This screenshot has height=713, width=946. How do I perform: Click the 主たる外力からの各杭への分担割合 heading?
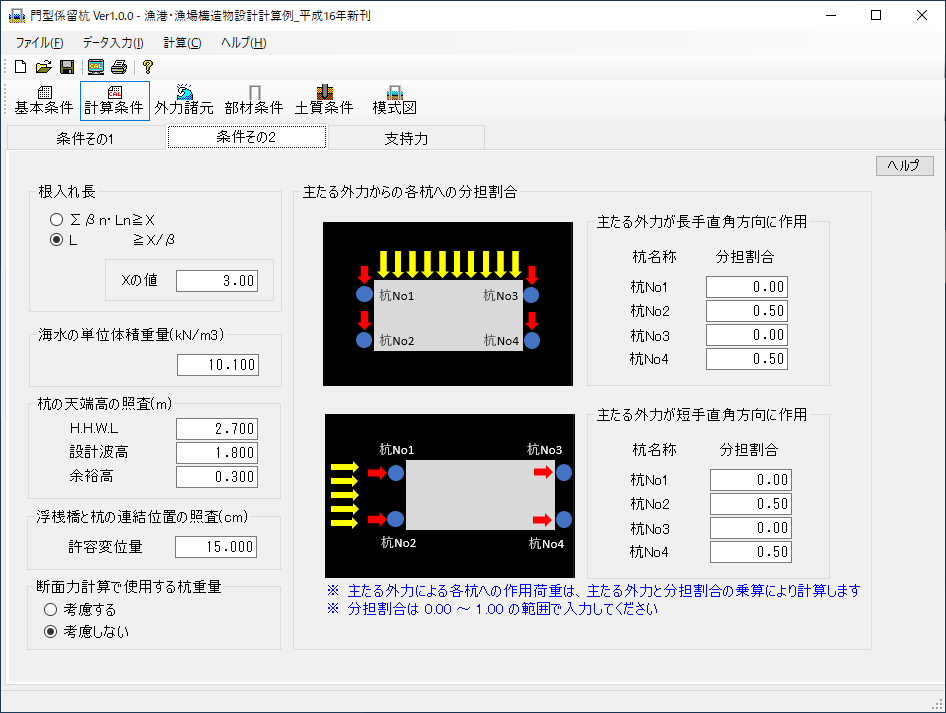coord(410,192)
